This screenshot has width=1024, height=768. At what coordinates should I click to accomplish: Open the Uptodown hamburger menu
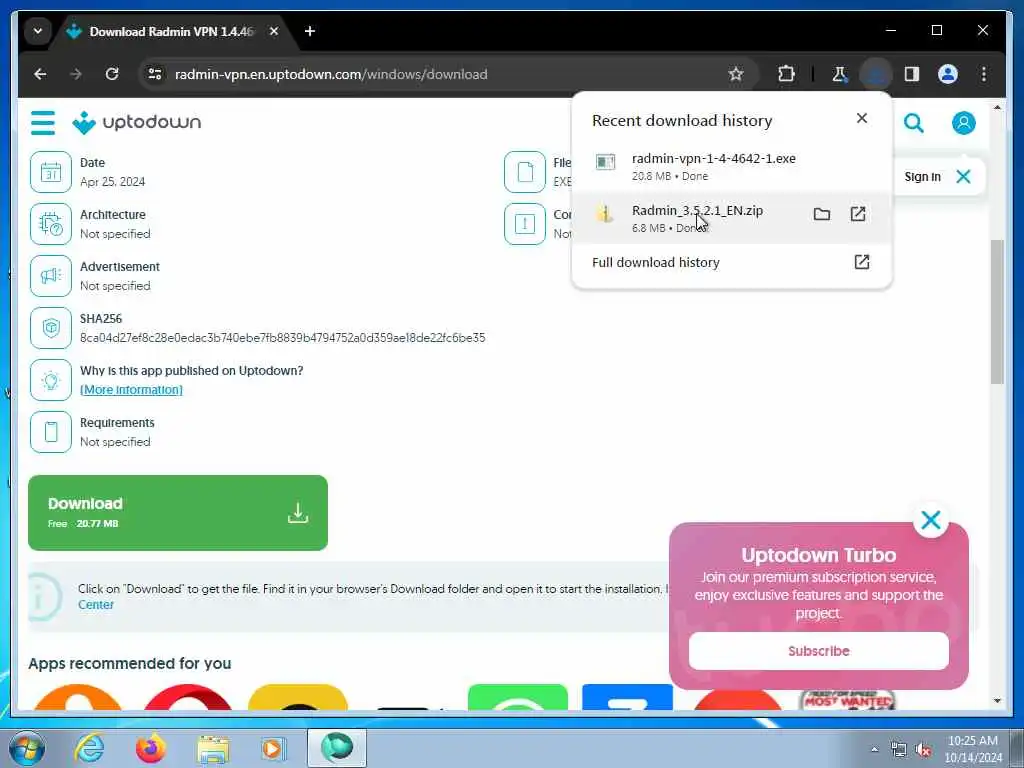click(43, 123)
